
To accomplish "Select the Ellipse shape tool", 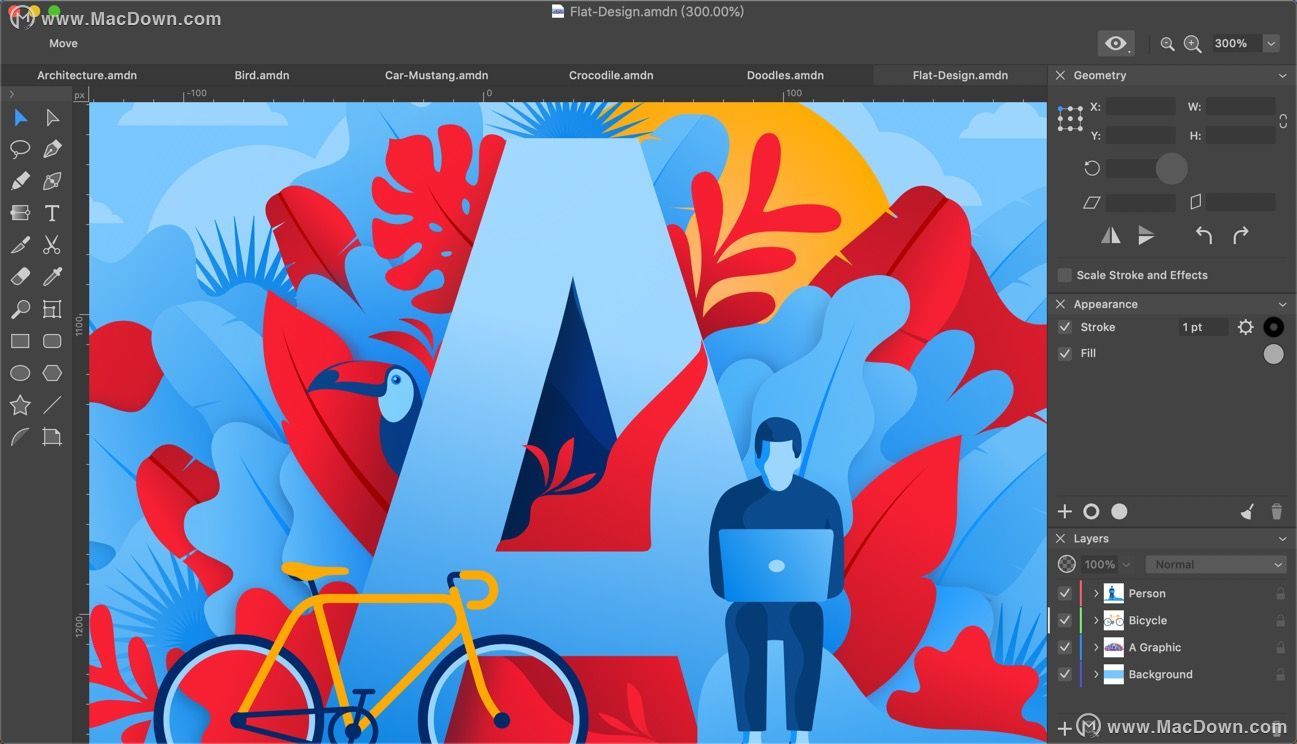I will (x=20, y=373).
